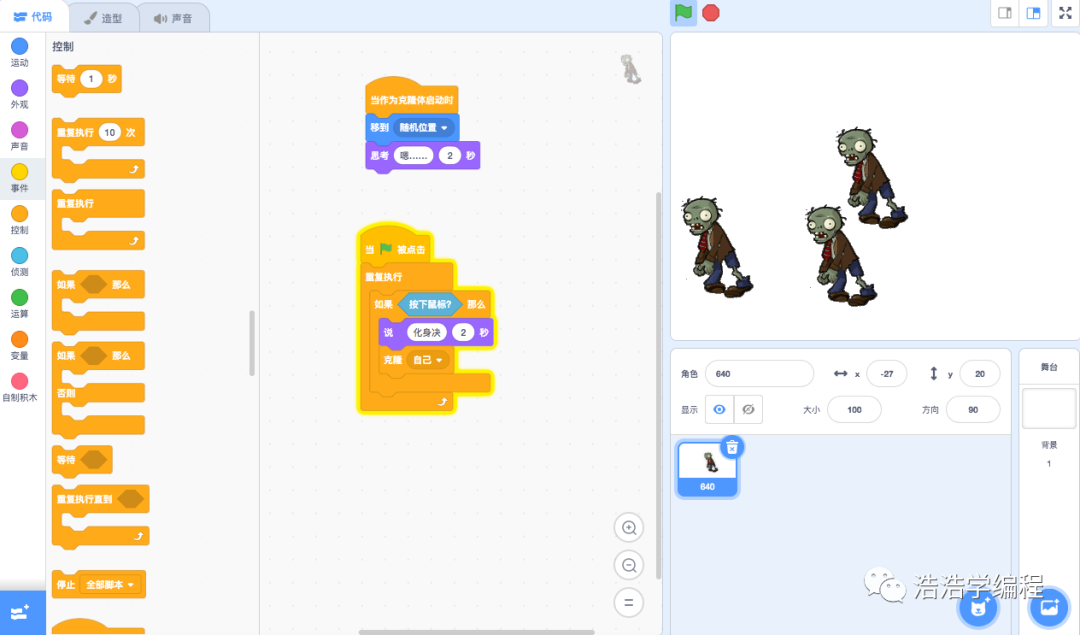Open the choose a backdrop button

point(1049,607)
